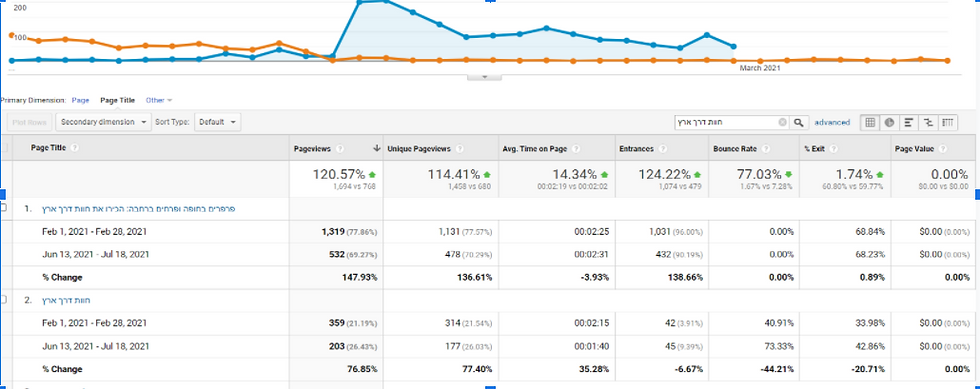Click the Pageviews sort arrow
The image size is (980, 389).
[376, 149]
